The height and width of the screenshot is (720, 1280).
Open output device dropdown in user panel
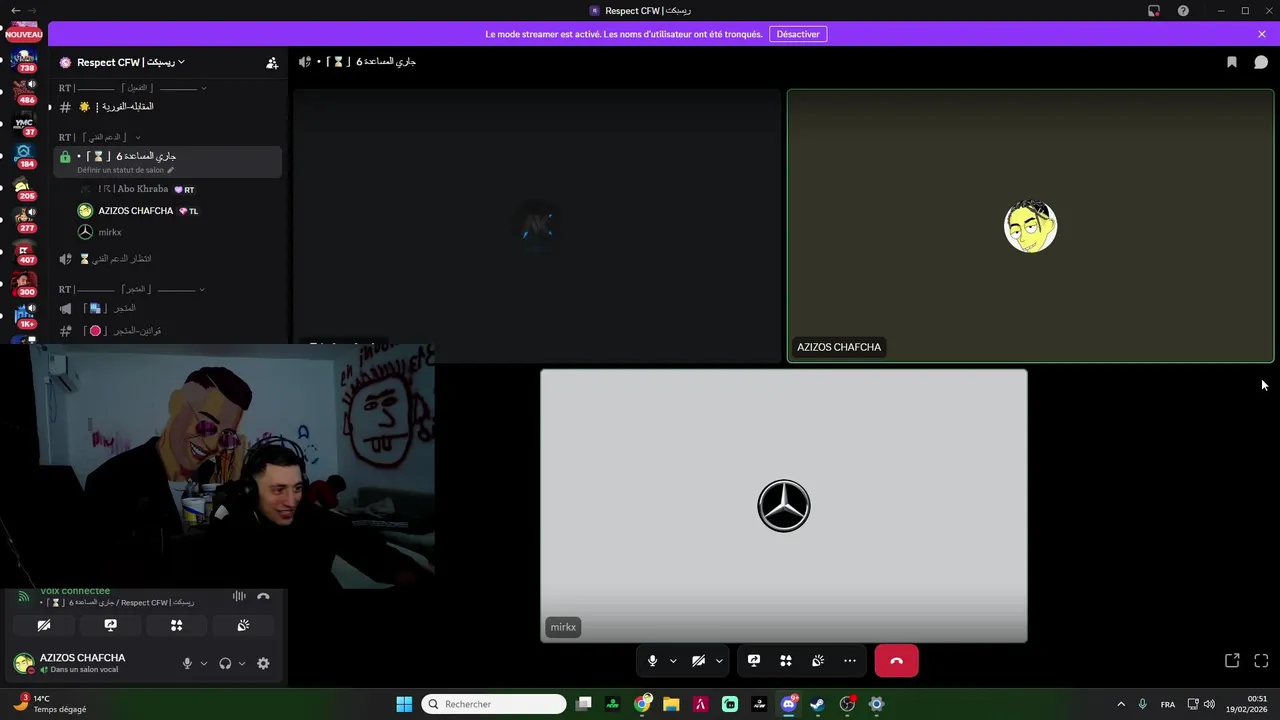[242, 663]
